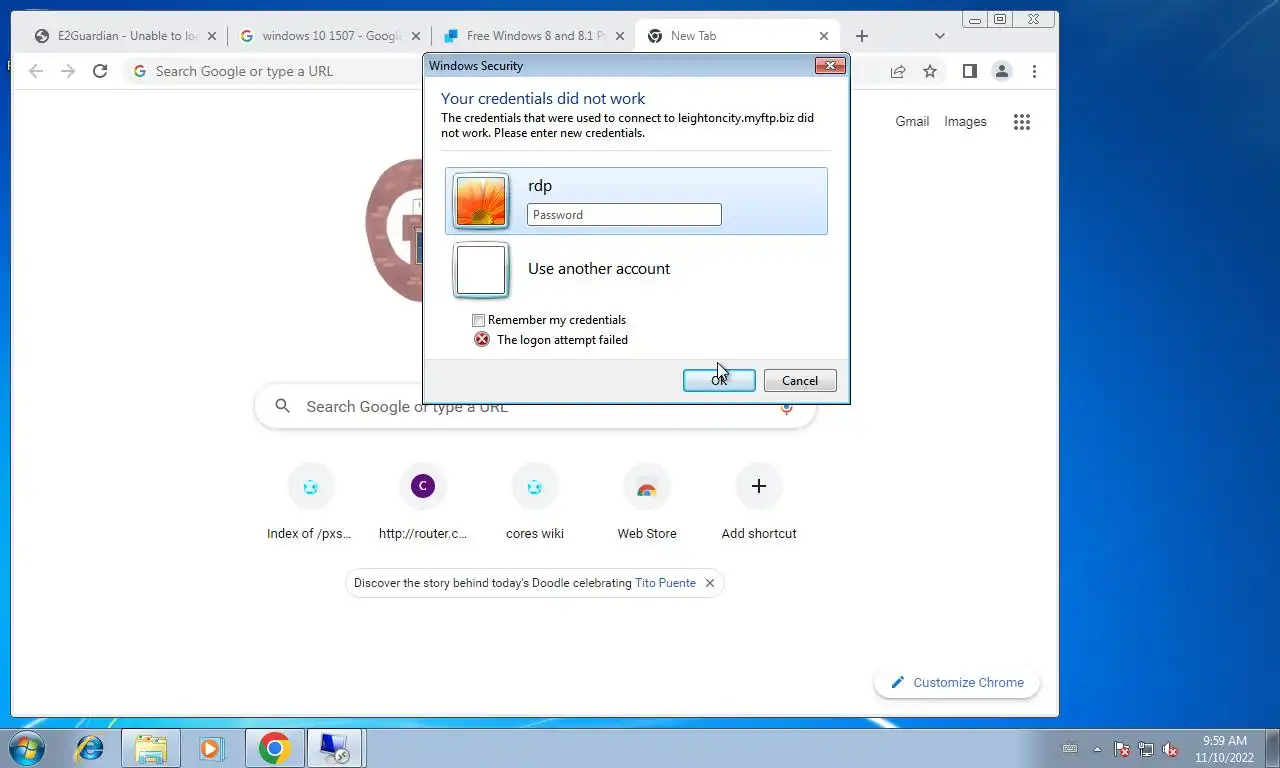1280x768 pixels.
Task: Open Windows Media Player from taskbar
Action: coord(211,748)
